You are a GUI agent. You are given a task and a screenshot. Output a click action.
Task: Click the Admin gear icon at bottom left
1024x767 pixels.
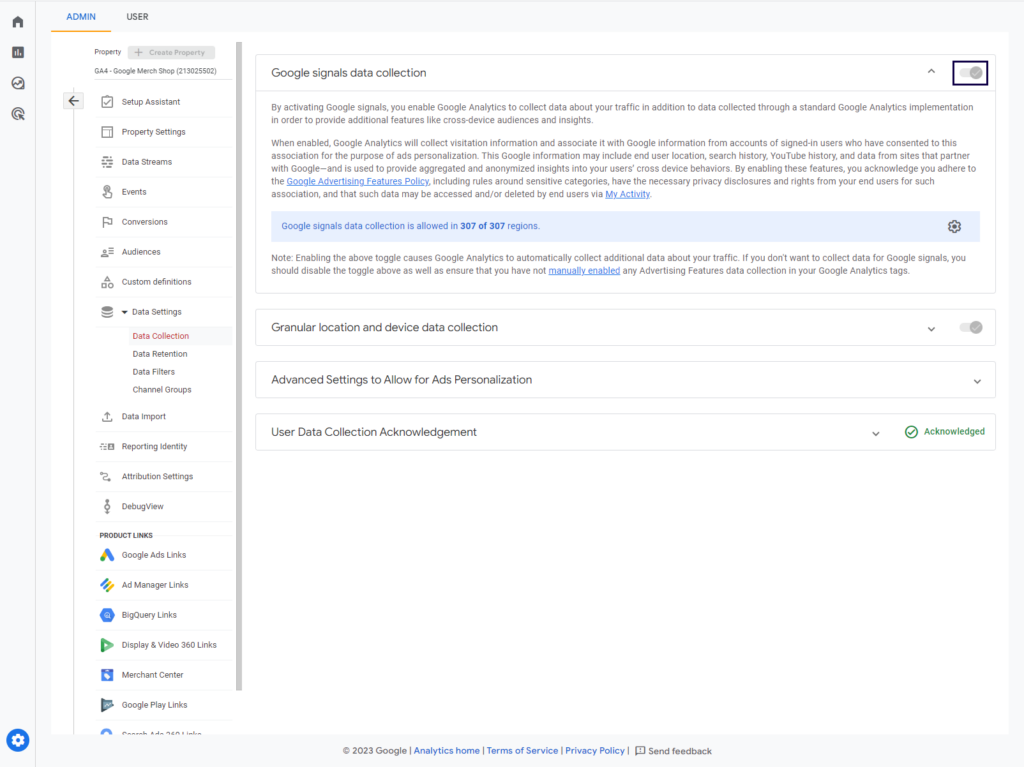coord(18,740)
